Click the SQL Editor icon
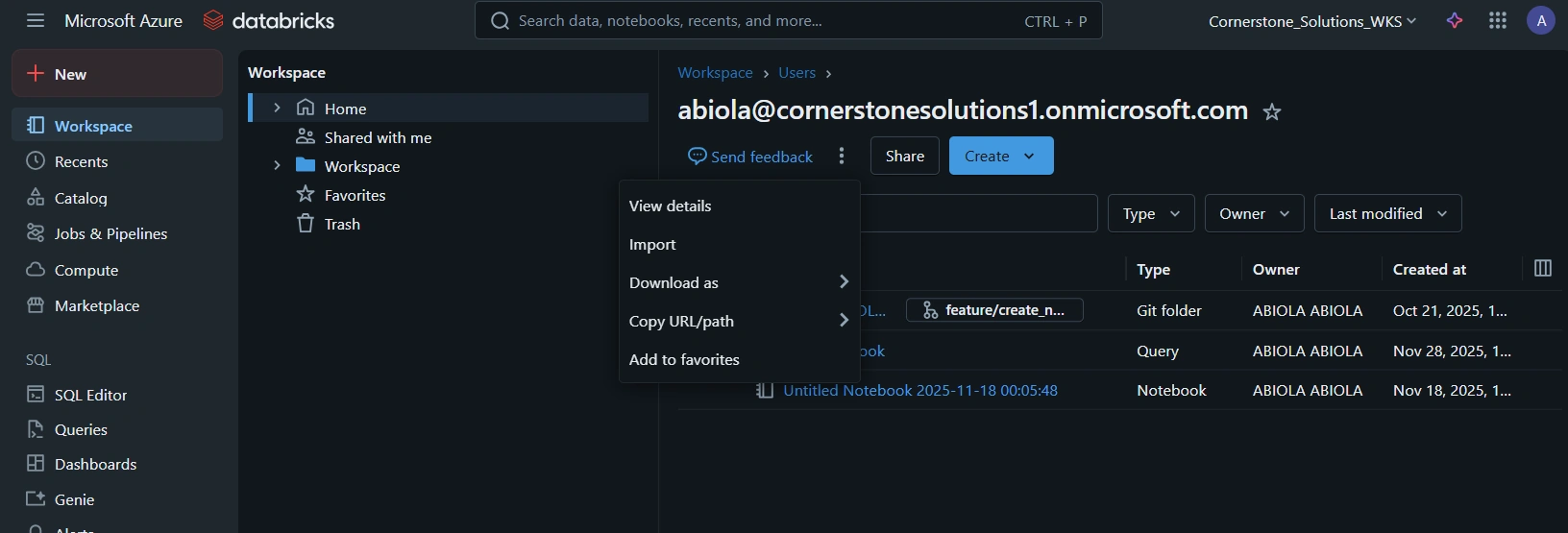This screenshot has width=1568, height=533. (36, 394)
